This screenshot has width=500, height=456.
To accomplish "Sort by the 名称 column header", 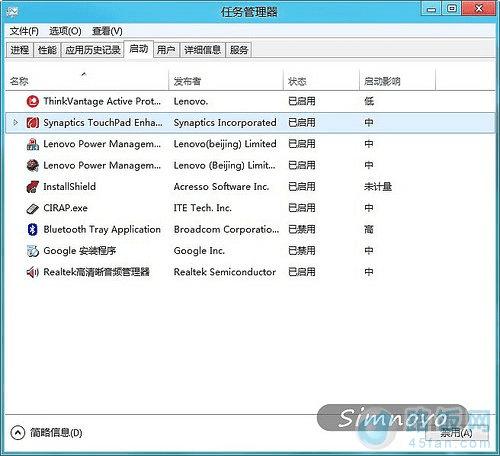I will pyautogui.click(x=87, y=81).
